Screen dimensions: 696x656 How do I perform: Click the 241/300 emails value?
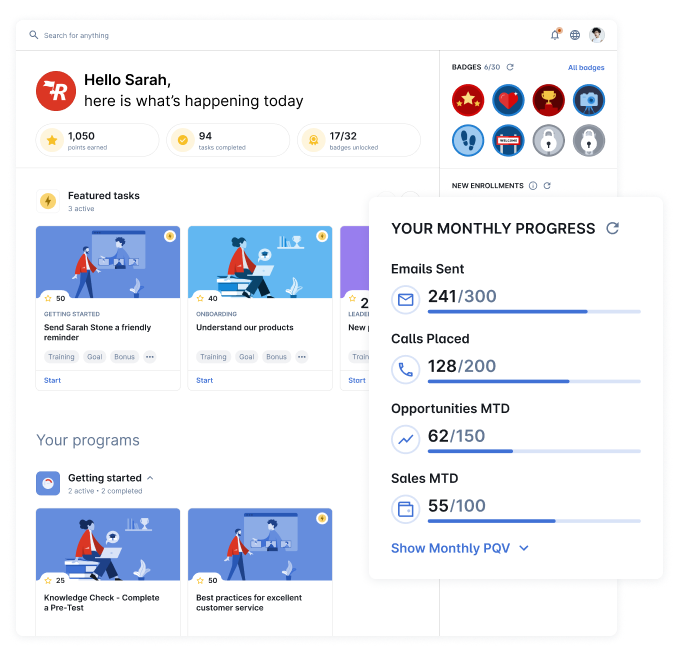[462, 296]
